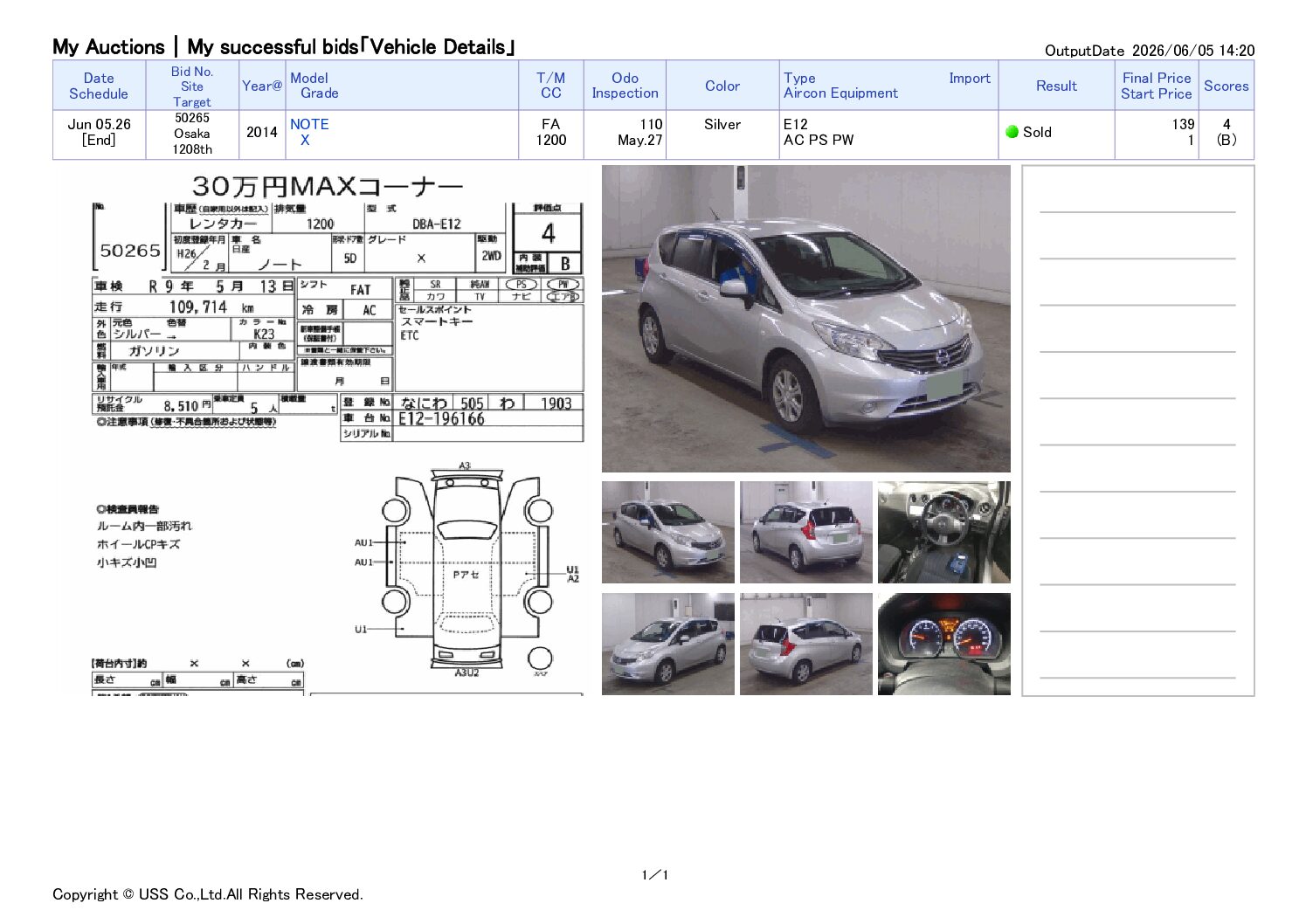
Task: Open the main front-angle car photo
Action: tap(805, 319)
